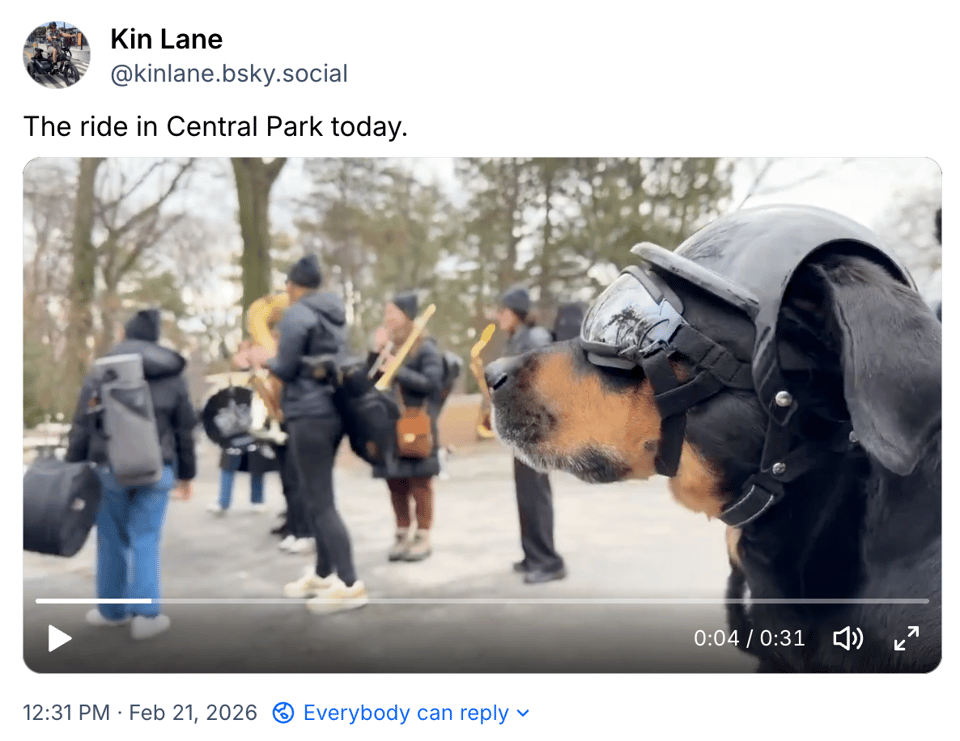The height and width of the screenshot is (741, 960).
Task: Mute the video with speaker icon
Action: coord(848,638)
